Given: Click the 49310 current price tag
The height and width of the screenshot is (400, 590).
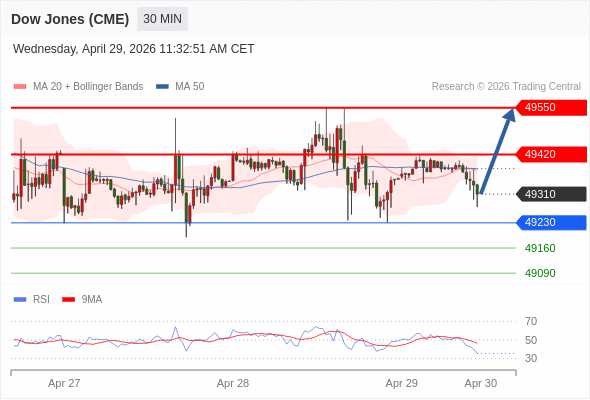Looking at the screenshot, I should click(551, 194).
